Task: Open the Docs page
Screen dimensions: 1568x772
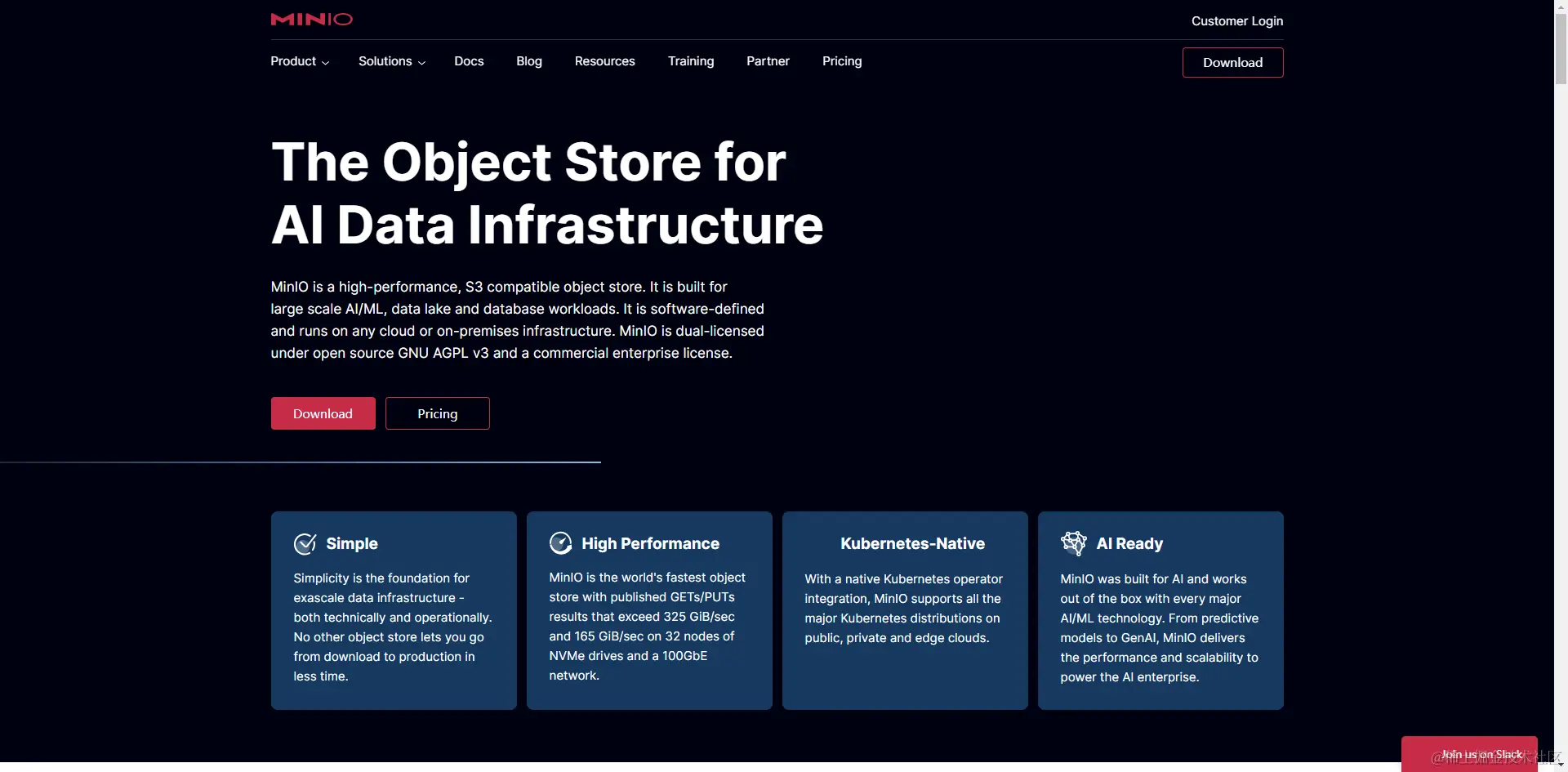Action: (469, 61)
